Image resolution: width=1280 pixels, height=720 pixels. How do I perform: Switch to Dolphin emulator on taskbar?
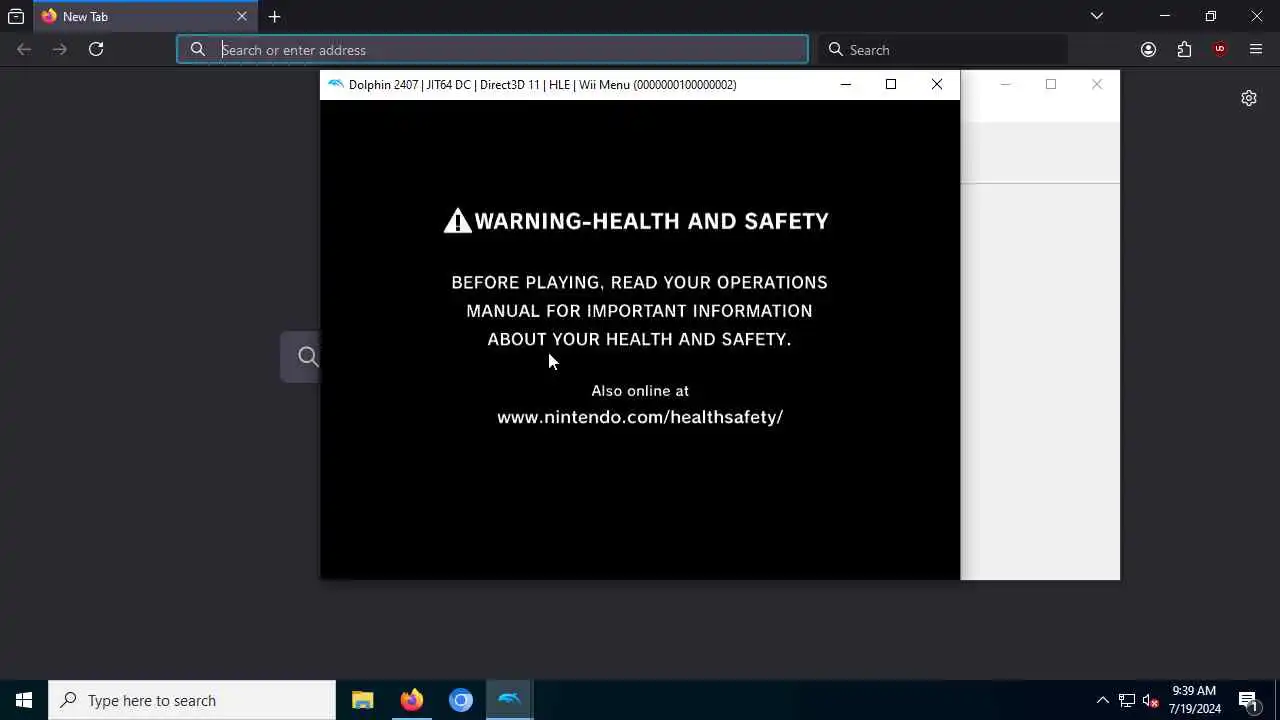click(510, 700)
